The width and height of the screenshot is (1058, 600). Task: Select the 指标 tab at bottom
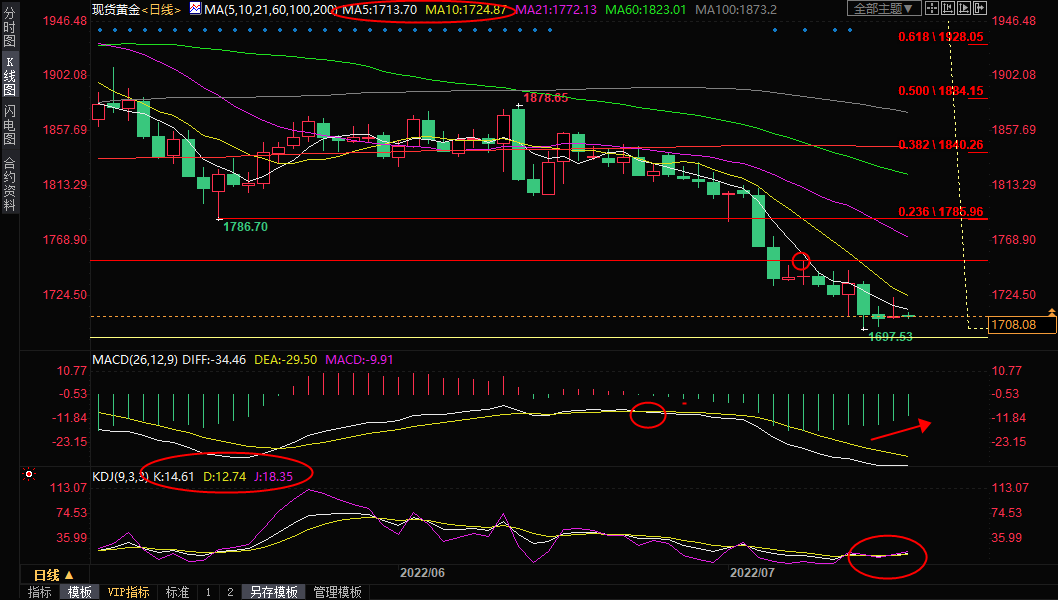[40, 592]
